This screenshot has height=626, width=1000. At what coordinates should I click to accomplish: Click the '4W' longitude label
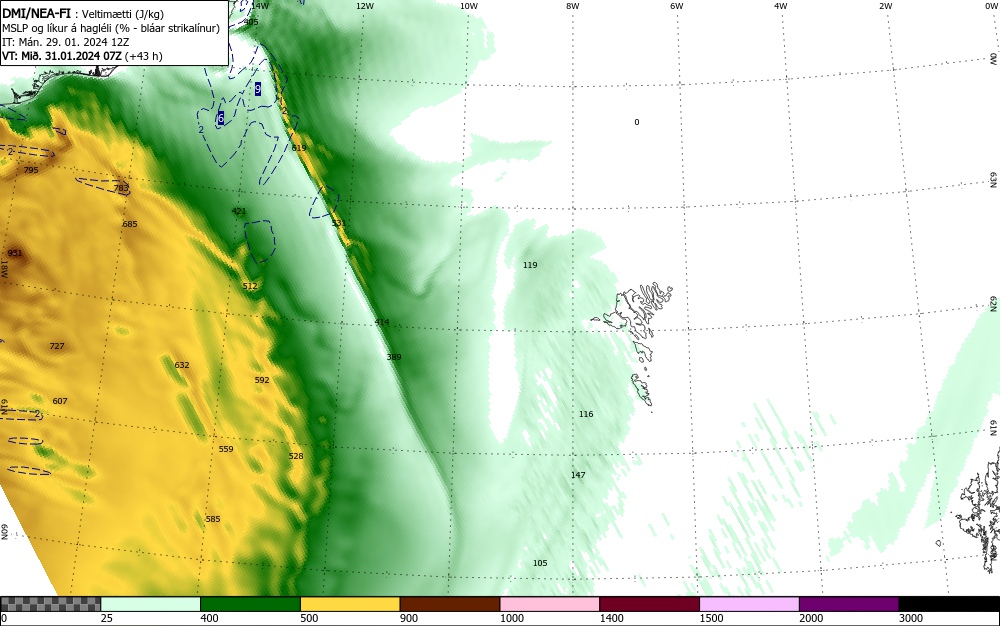coord(781,6)
